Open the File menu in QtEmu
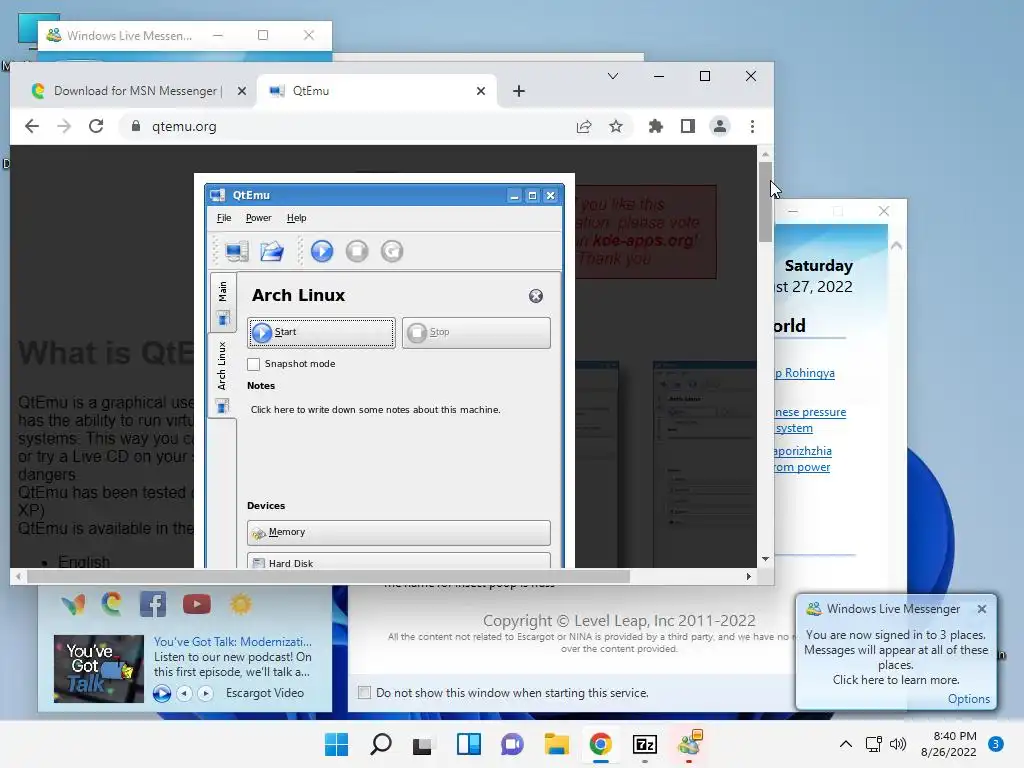This screenshot has height=768, width=1024. pos(224,218)
